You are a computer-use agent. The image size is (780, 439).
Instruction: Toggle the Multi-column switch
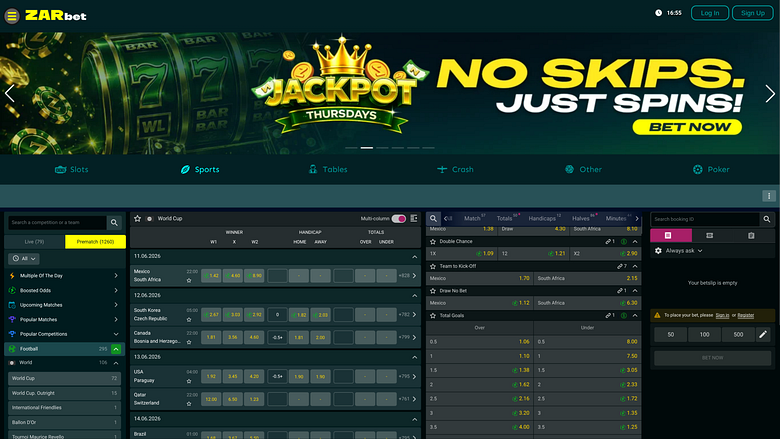point(398,219)
